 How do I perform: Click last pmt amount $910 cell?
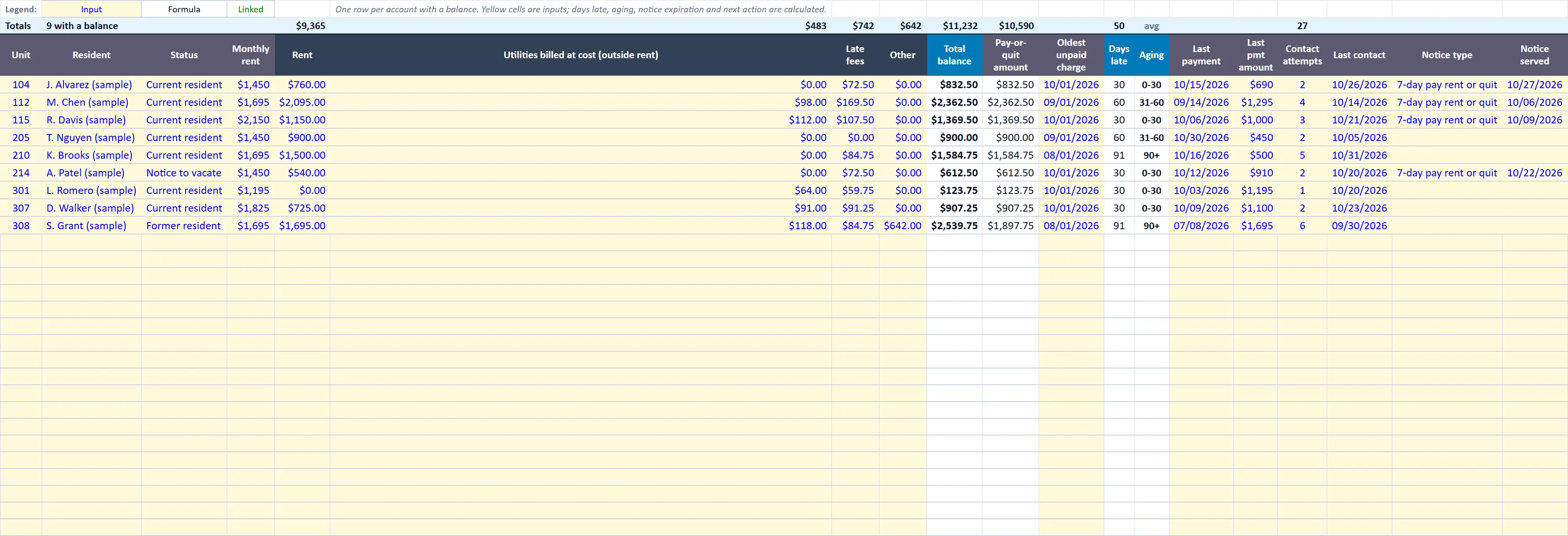1255,173
